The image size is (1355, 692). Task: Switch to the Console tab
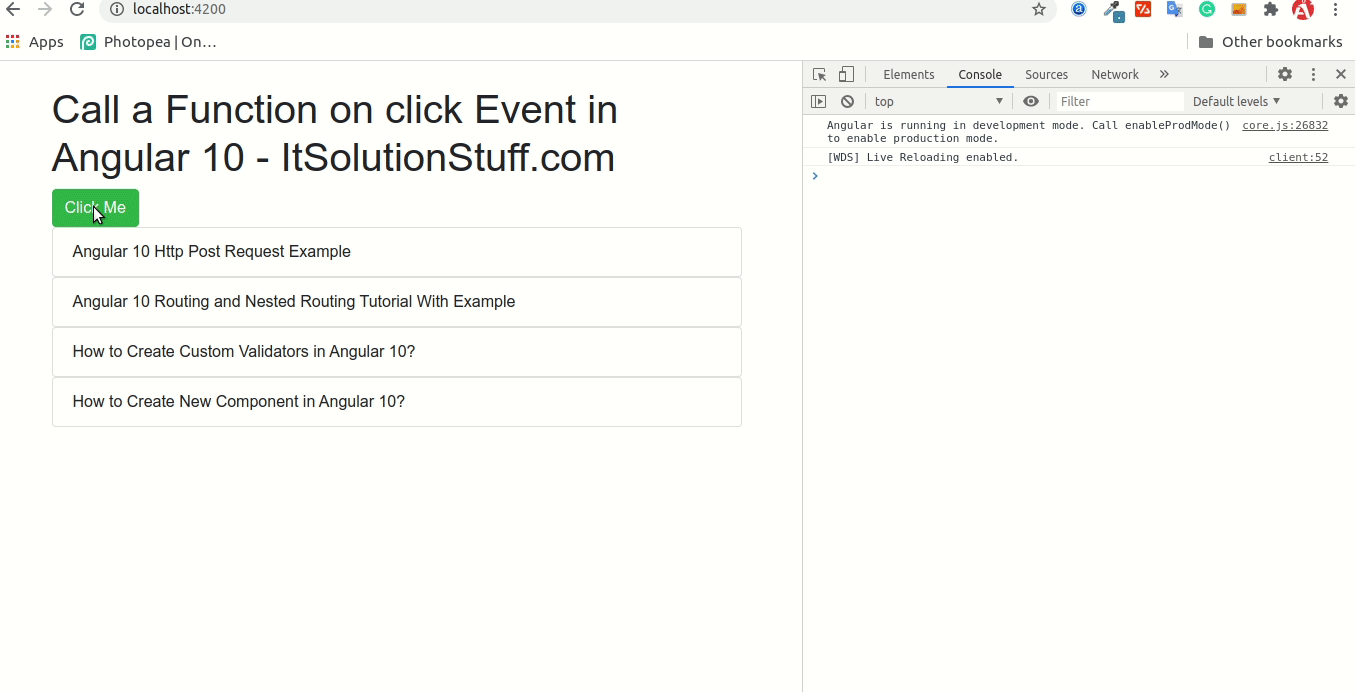(x=980, y=75)
